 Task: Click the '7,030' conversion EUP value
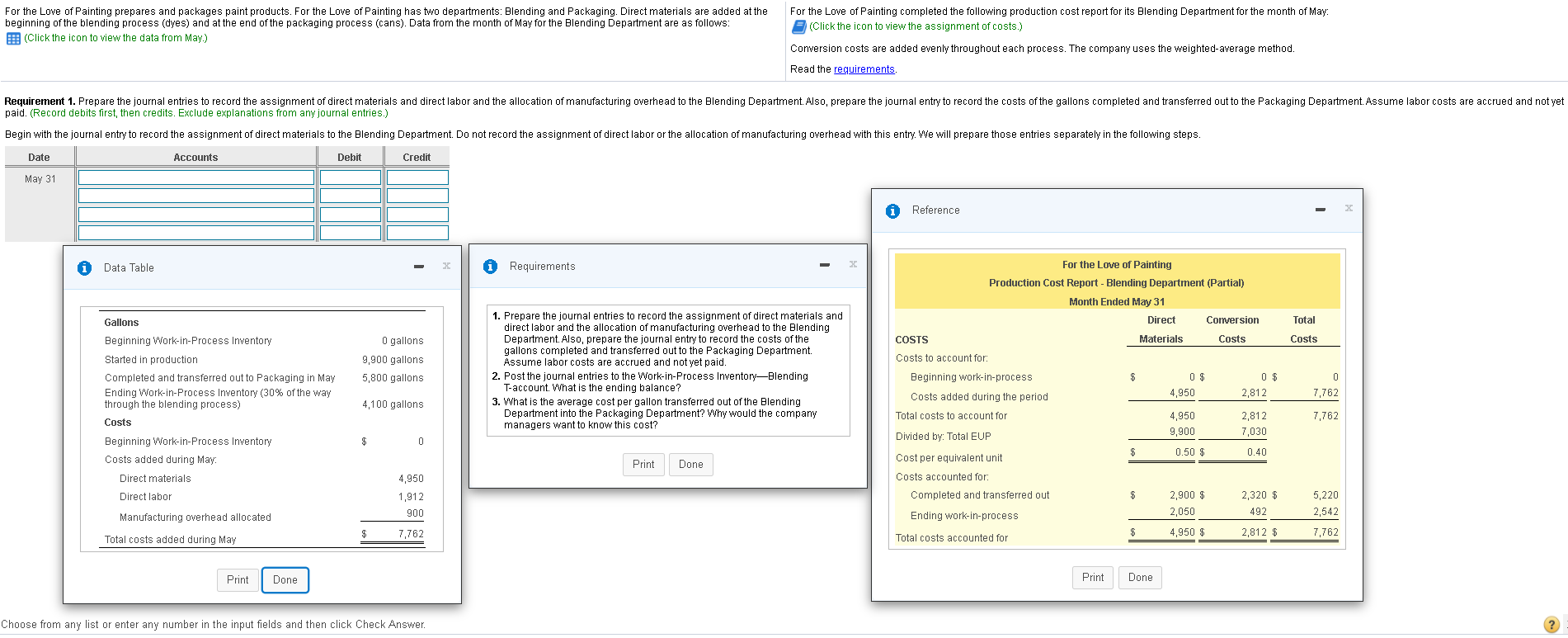1254,432
